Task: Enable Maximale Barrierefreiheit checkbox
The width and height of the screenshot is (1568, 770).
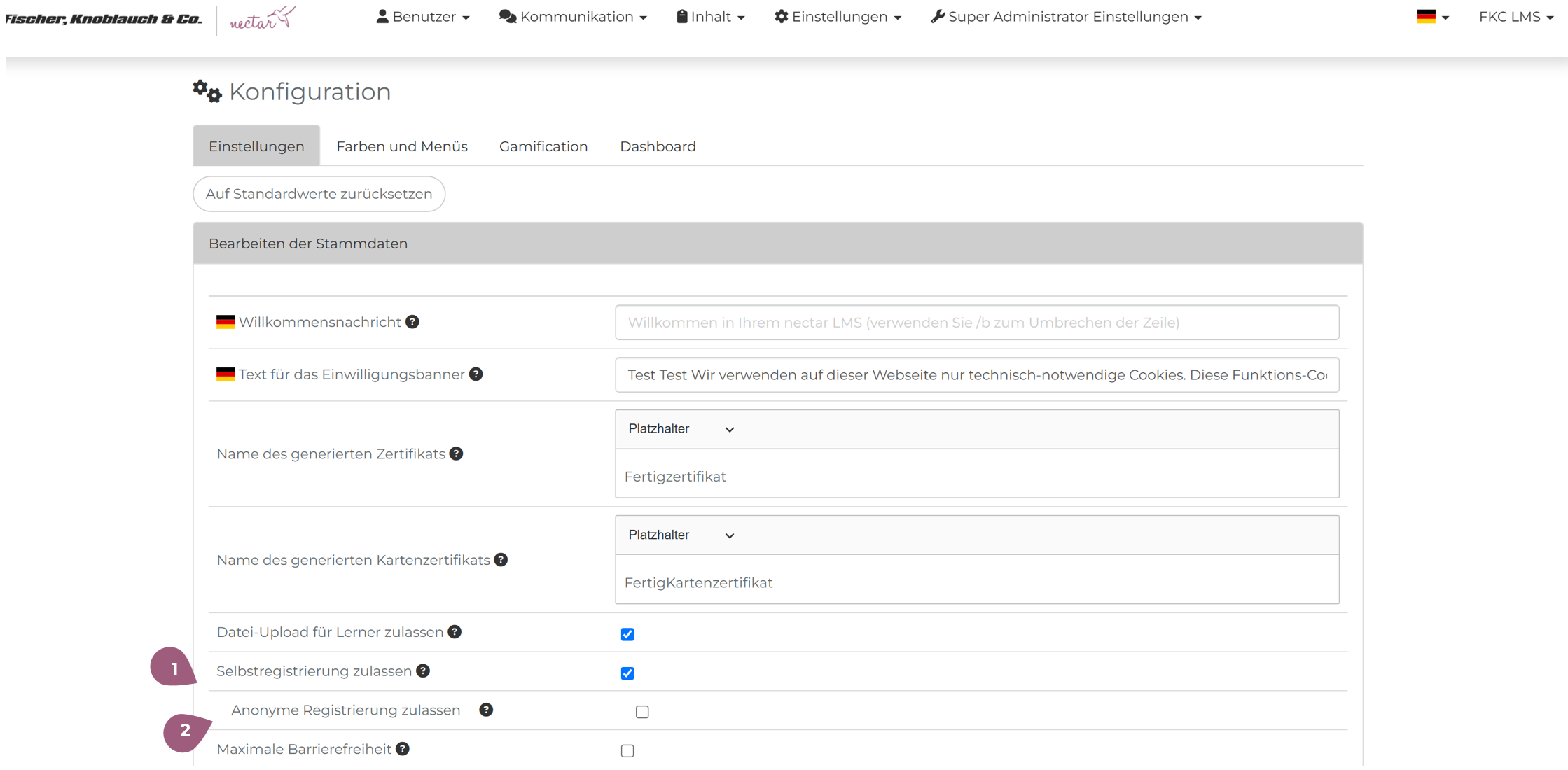Action: (627, 751)
